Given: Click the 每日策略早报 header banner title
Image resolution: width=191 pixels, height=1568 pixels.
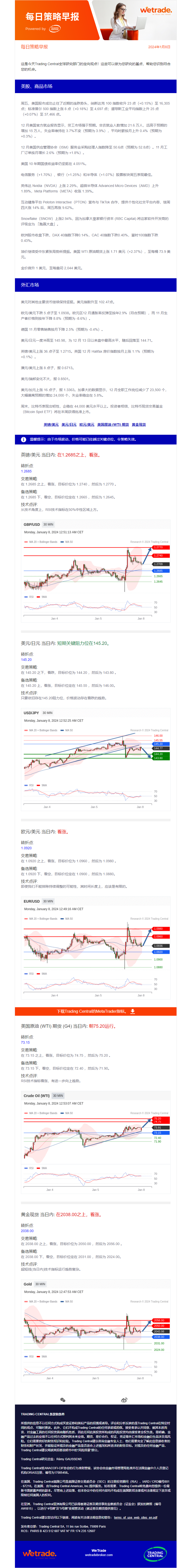Looking at the screenshot, I should coord(52,16).
